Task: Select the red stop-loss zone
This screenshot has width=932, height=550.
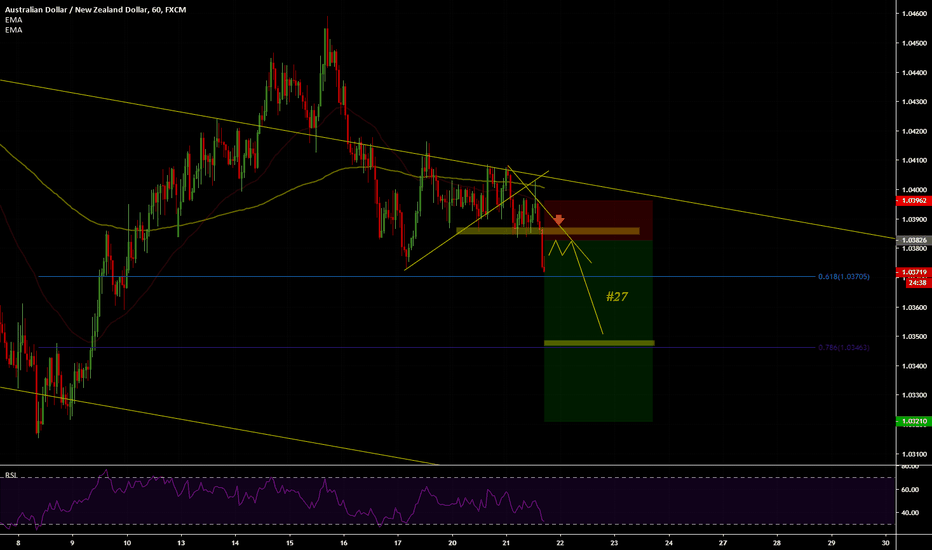Action: coord(598,212)
